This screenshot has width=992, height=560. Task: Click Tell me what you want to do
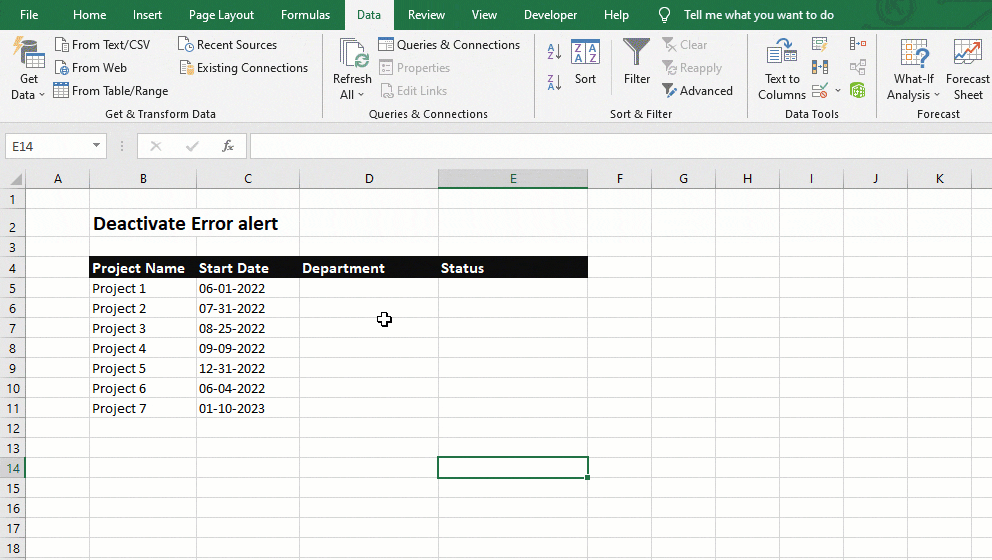pyautogui.click(x=759, y=15)
